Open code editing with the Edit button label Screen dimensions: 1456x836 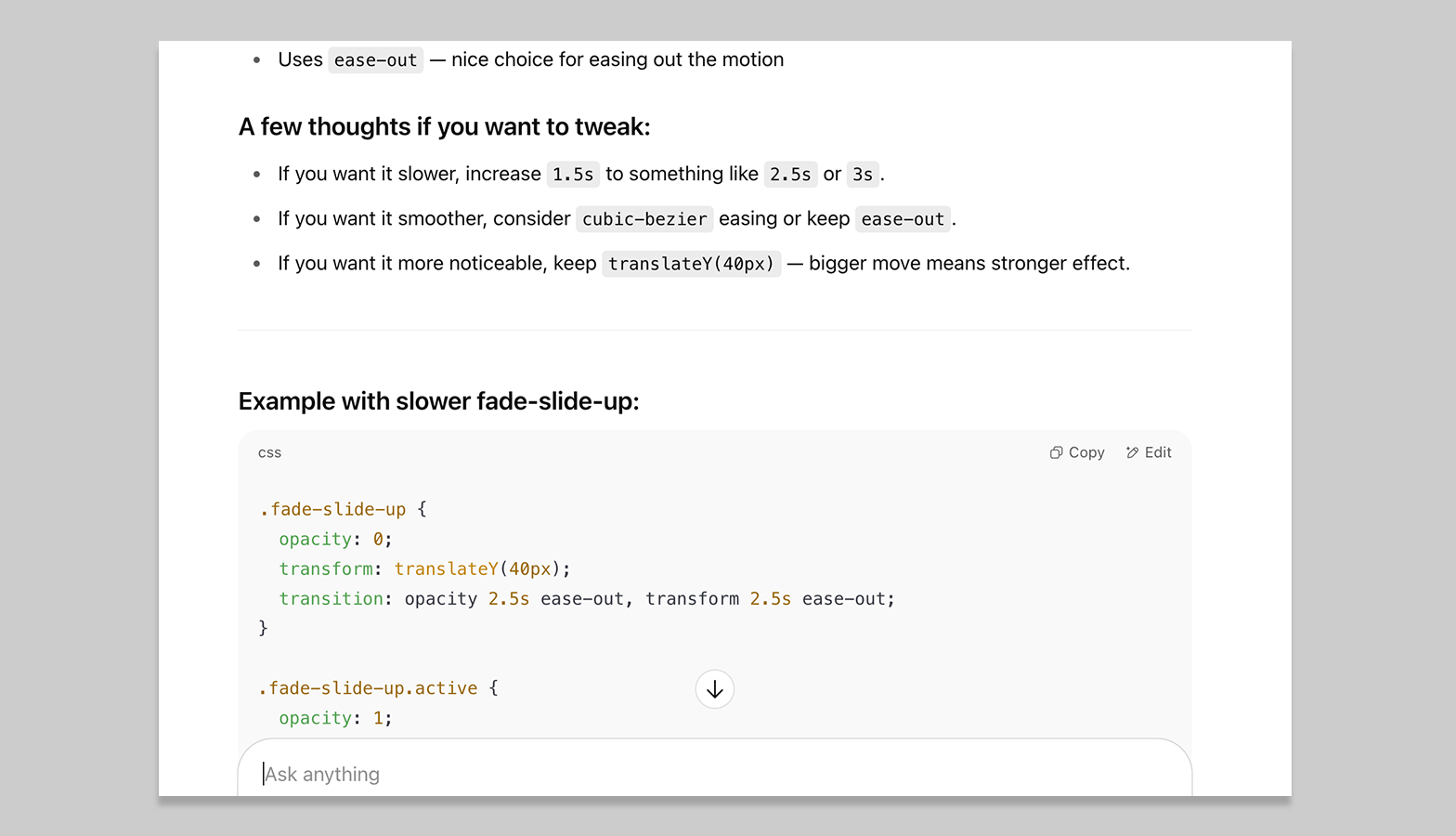[x=1158, y=452]
